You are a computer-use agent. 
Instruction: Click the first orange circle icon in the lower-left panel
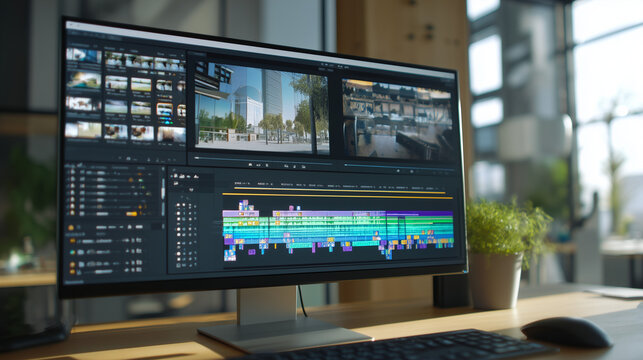point(71,228)
